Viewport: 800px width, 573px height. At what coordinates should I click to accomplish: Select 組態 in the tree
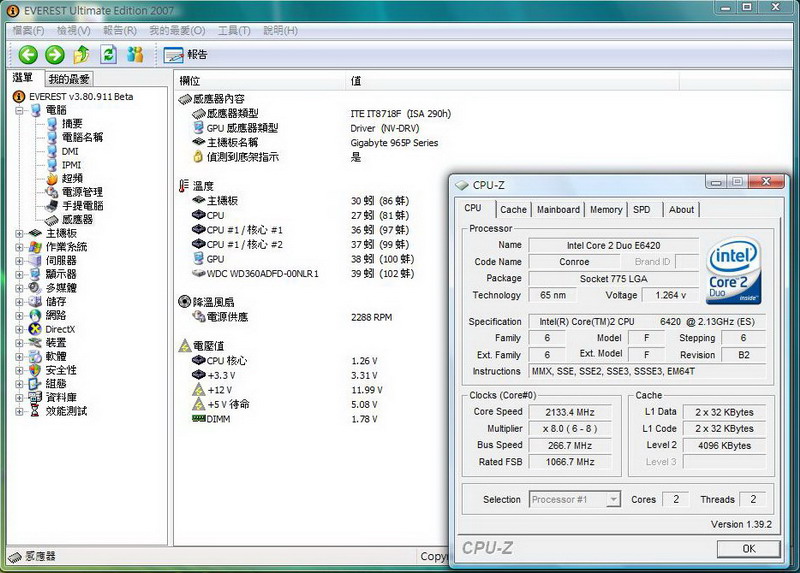coord(56,384)
